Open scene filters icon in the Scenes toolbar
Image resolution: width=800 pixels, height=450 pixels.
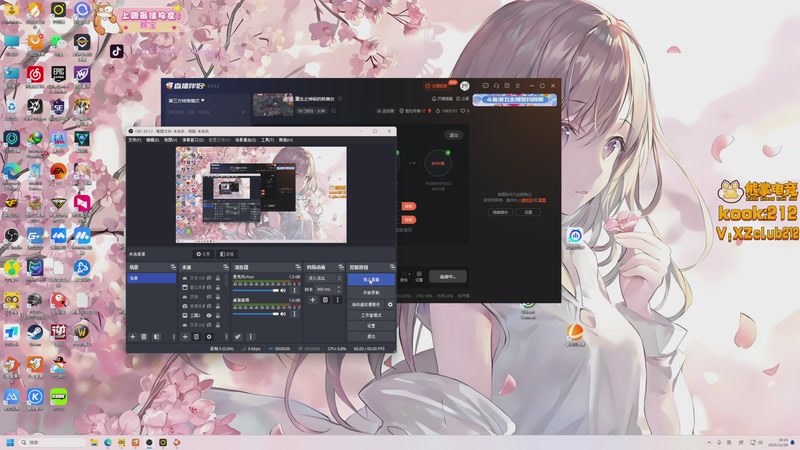click(x=156, y=337)
